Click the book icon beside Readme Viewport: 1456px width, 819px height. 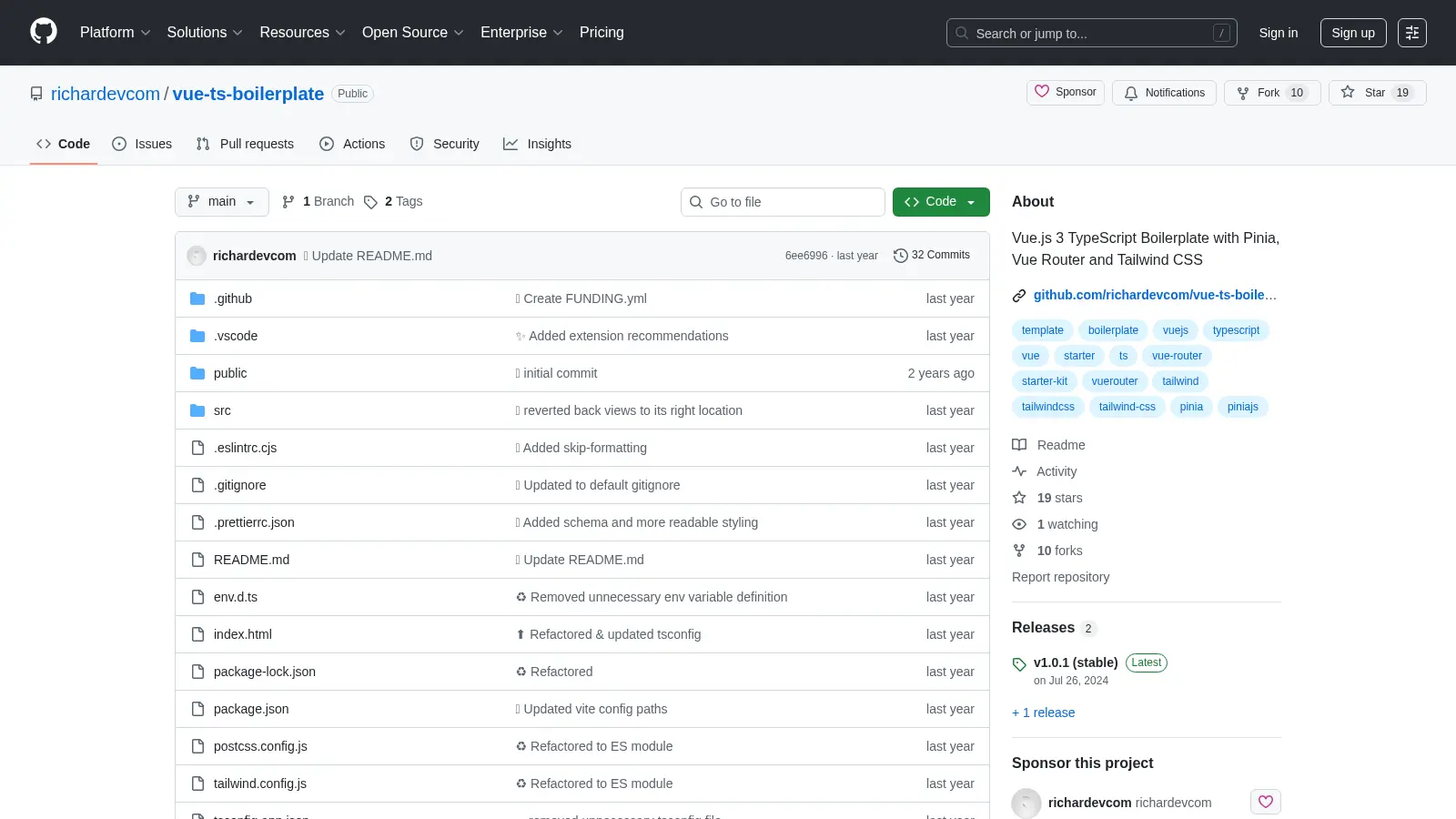tap(1019, 445)
